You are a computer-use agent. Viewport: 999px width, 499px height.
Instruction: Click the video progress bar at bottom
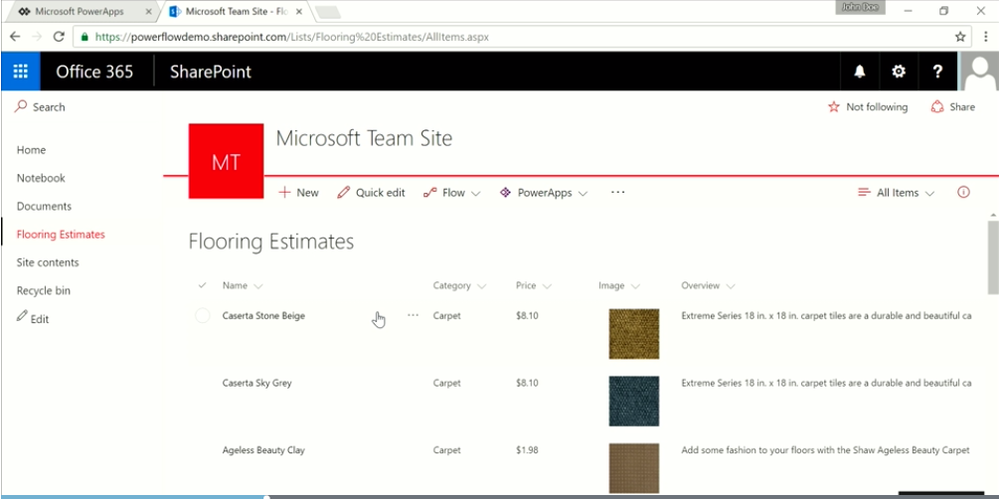coord(500,496)
